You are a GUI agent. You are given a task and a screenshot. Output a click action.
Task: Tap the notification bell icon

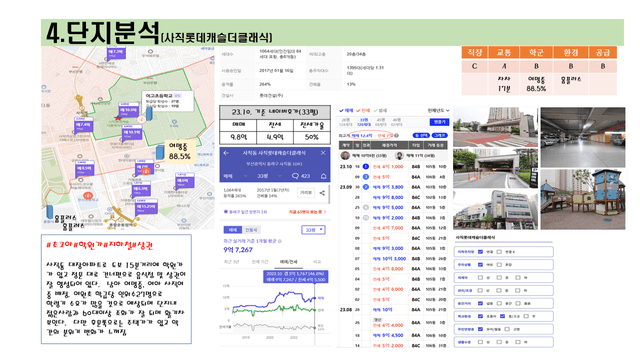tap(323, 176)
